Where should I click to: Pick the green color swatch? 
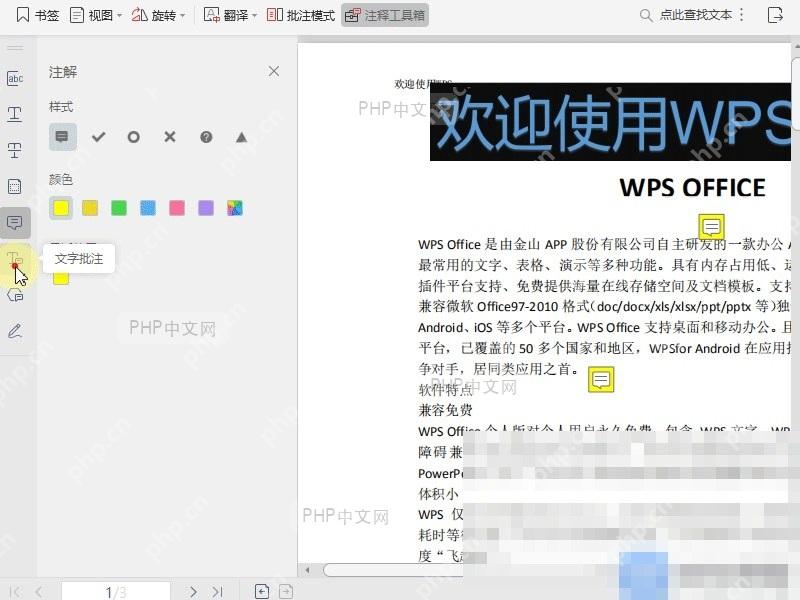point(119,208)
